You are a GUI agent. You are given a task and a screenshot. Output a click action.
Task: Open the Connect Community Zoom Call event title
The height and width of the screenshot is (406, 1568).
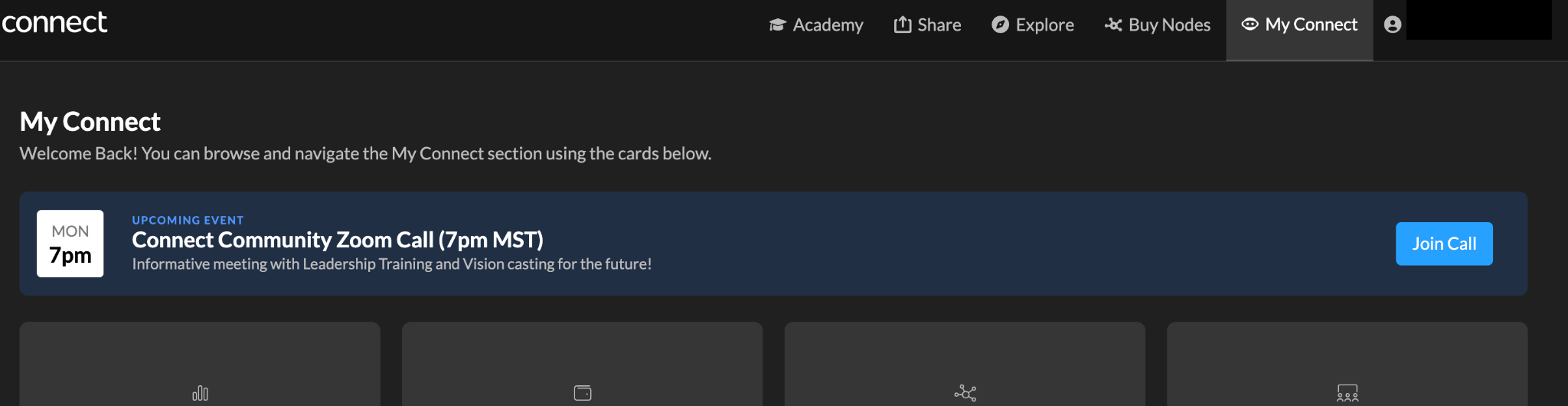pyautogui.click(x=338, y=240)
